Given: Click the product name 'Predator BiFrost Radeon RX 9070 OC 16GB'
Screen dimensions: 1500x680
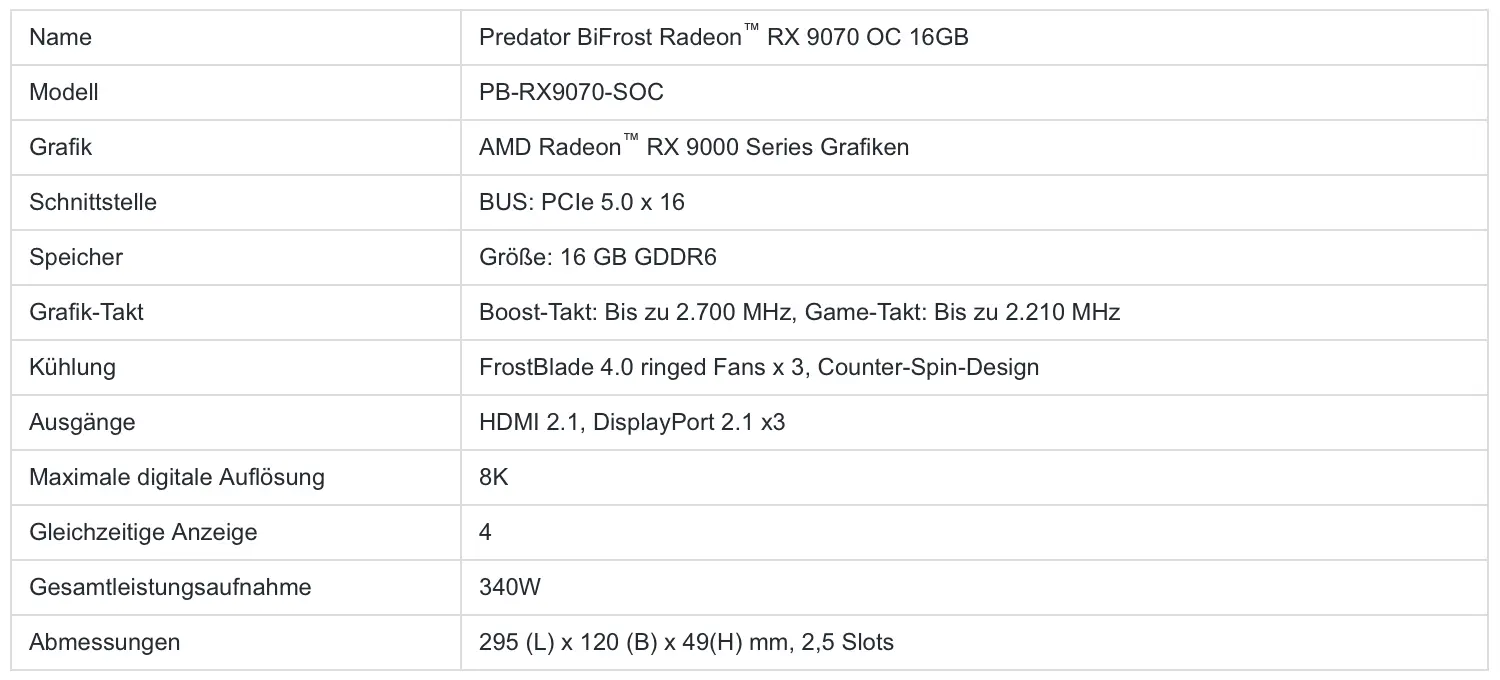Looking at the screenshot, I should (723, 38).
